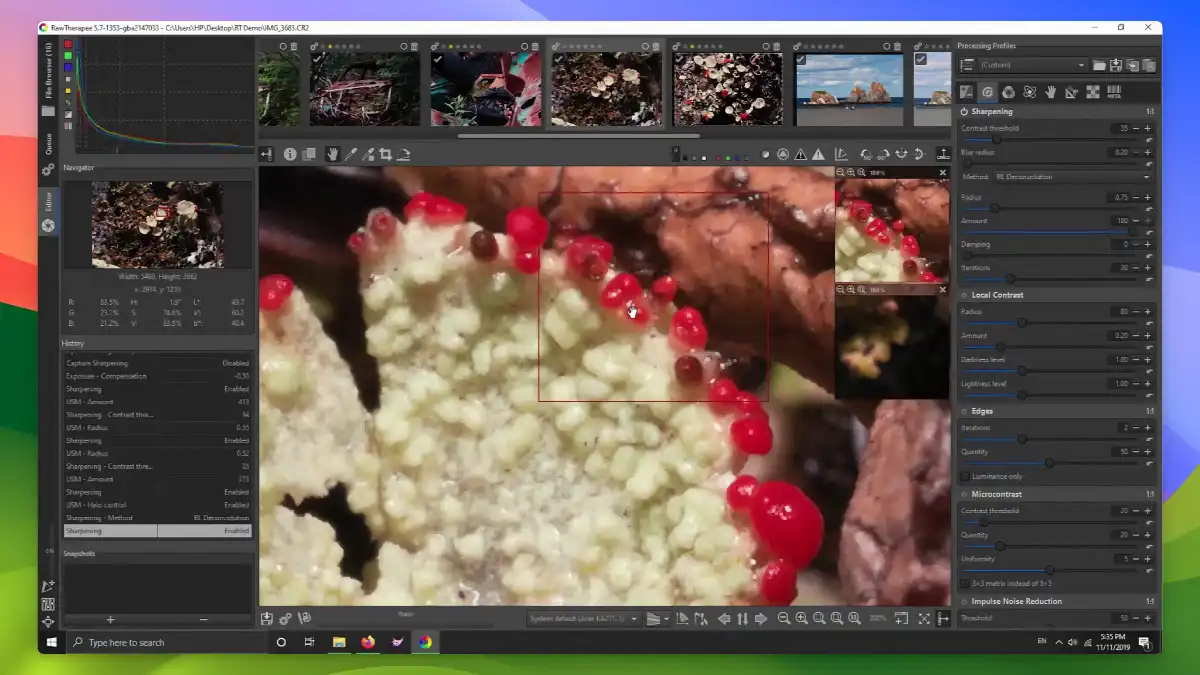Select the Hand pan tool
This screenshot has width=1200, height=675.
coord(333,154)
